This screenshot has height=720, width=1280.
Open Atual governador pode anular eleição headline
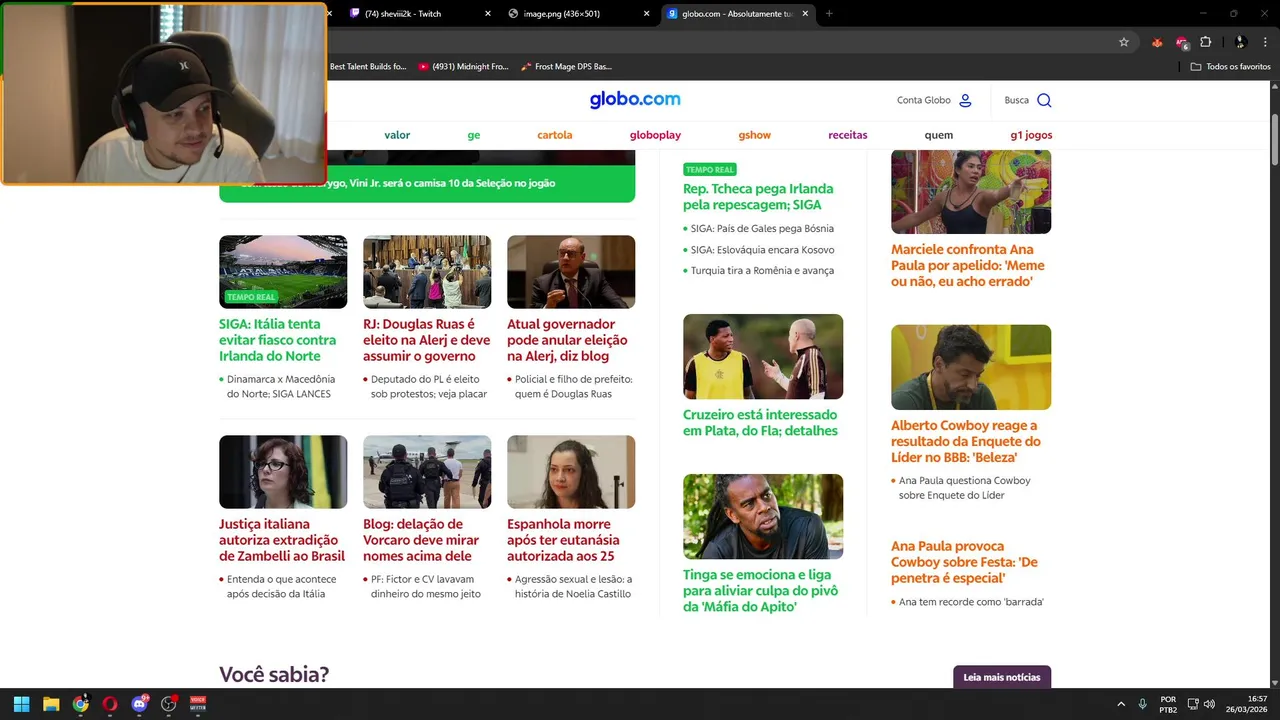[x=567, y=340]
